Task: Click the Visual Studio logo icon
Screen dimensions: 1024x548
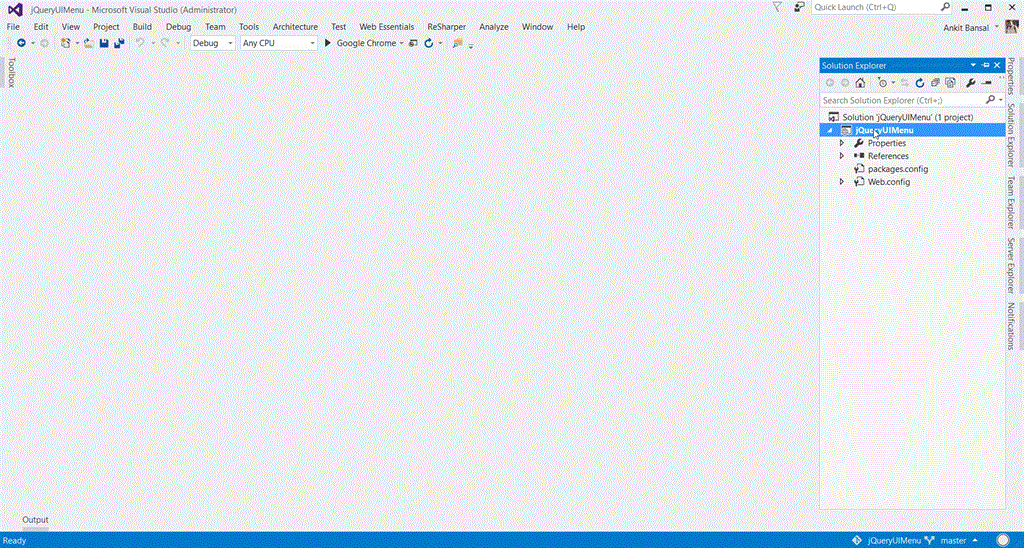Action: tap(15, 10)
